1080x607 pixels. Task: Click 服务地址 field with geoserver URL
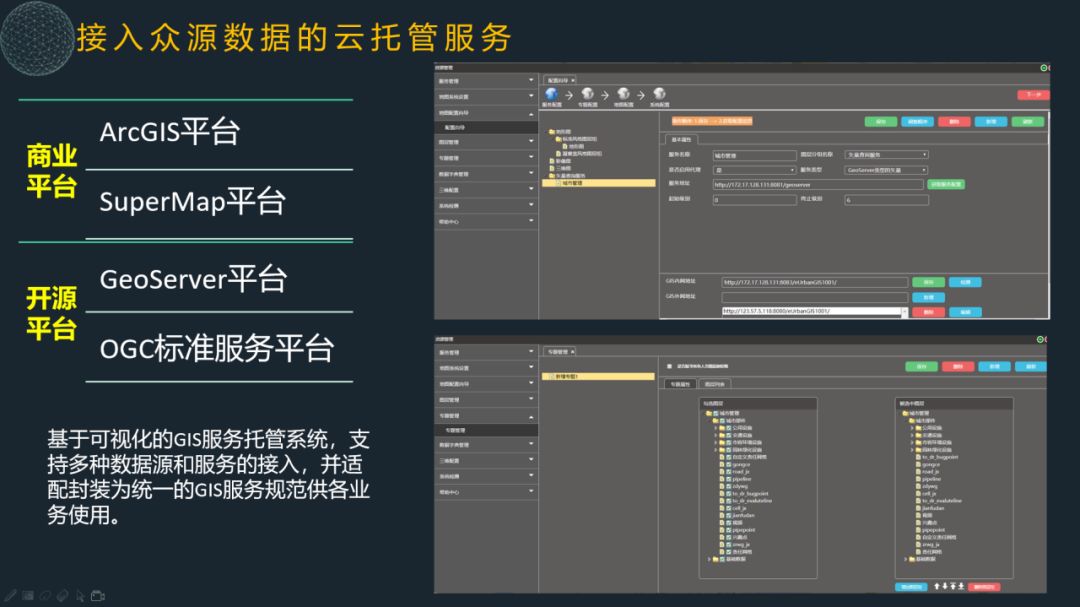818,184
